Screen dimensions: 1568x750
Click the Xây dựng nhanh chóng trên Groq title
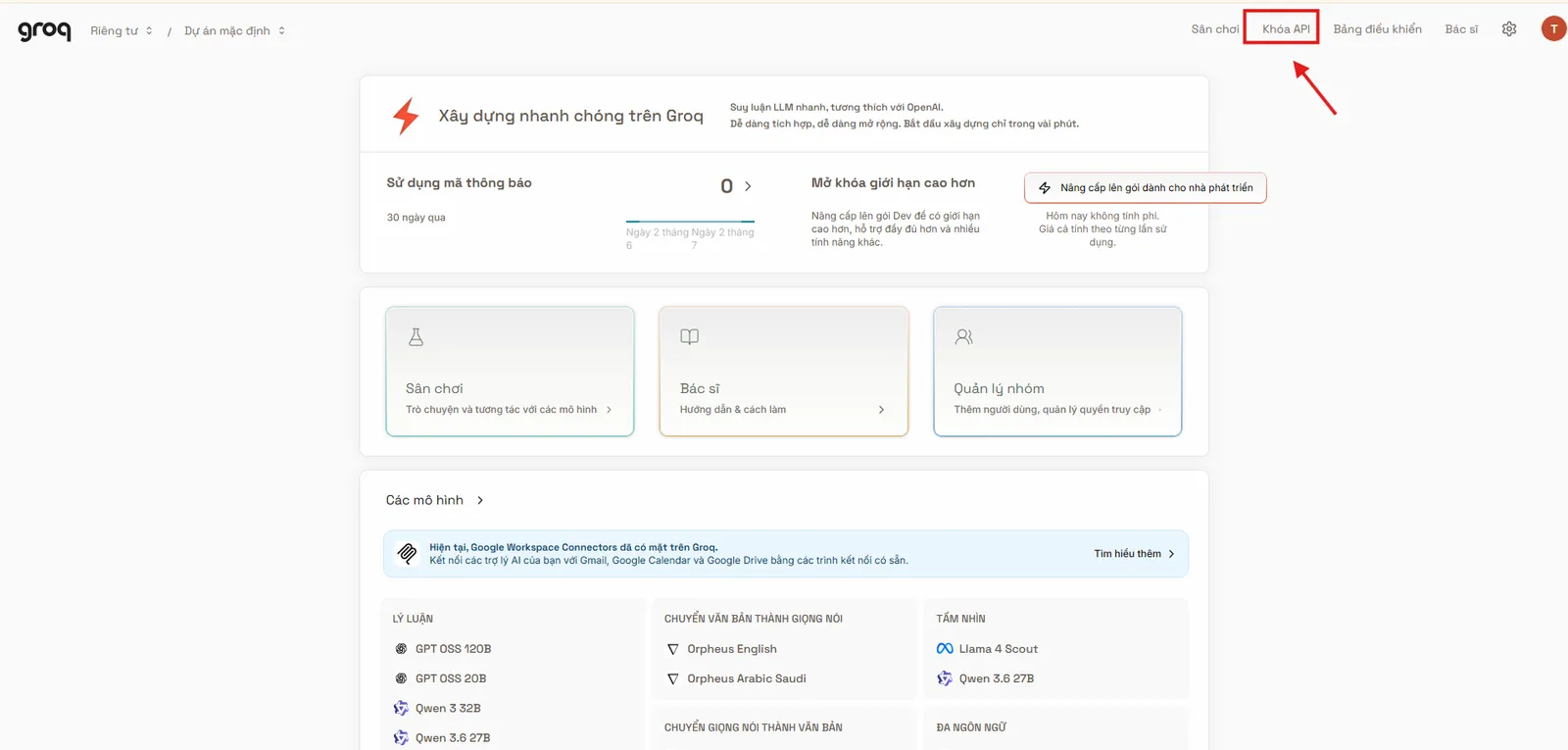point(570,116)
